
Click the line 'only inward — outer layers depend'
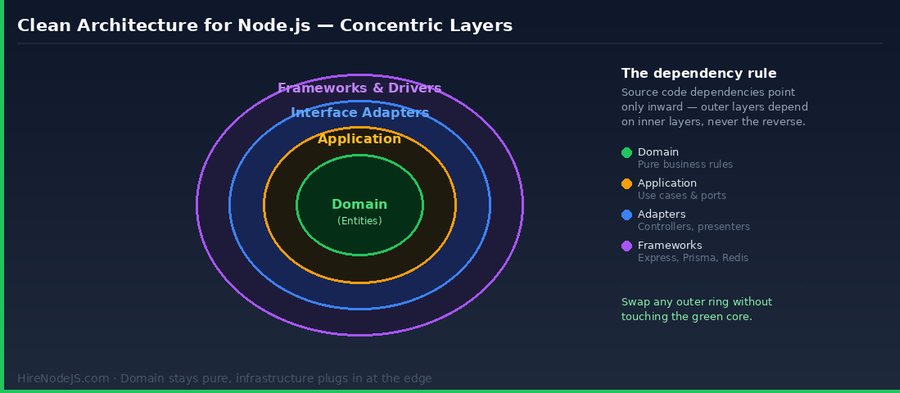point(715,107)
